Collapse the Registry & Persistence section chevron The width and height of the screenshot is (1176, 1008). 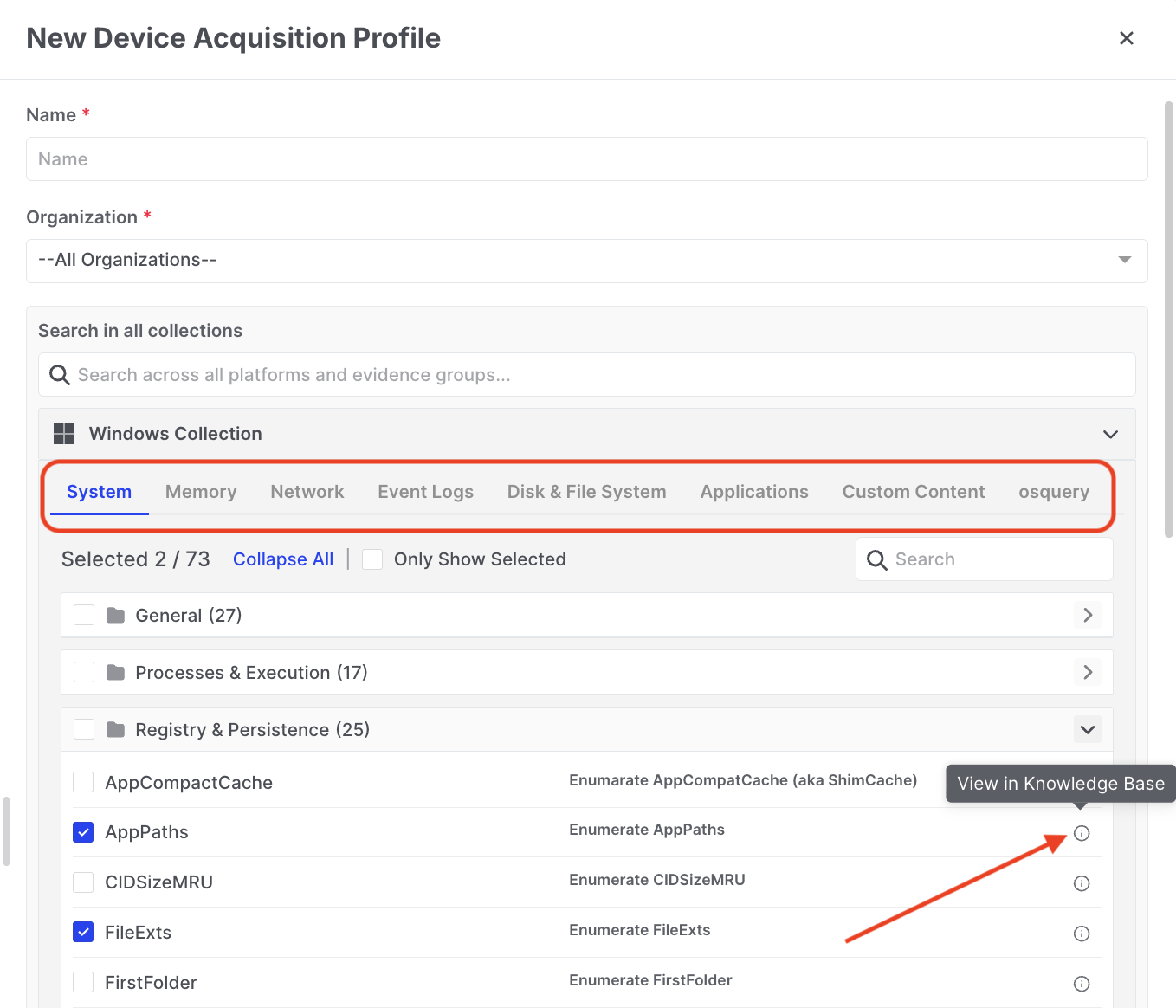click(1088, 730)
